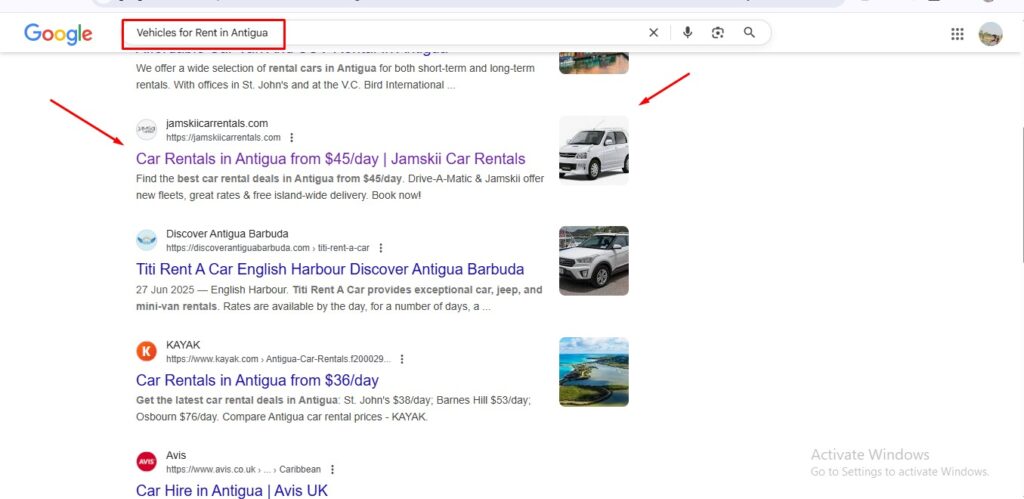Viewport: 1024px width, 499px height.
Task: Click the Google logo
Action: point(58,34)
